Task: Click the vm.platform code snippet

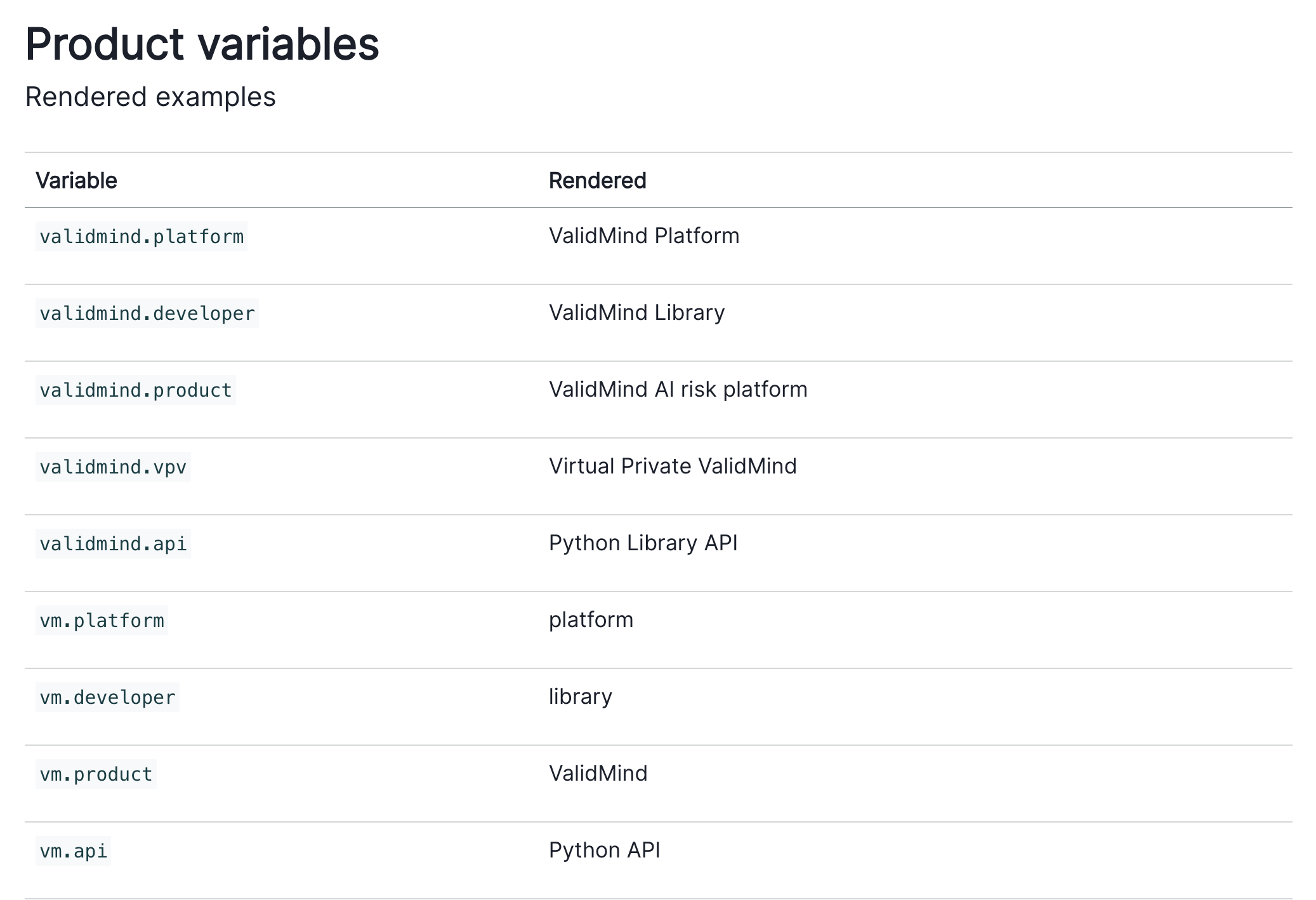Action: pyautogui.click(x=102, y=621)
